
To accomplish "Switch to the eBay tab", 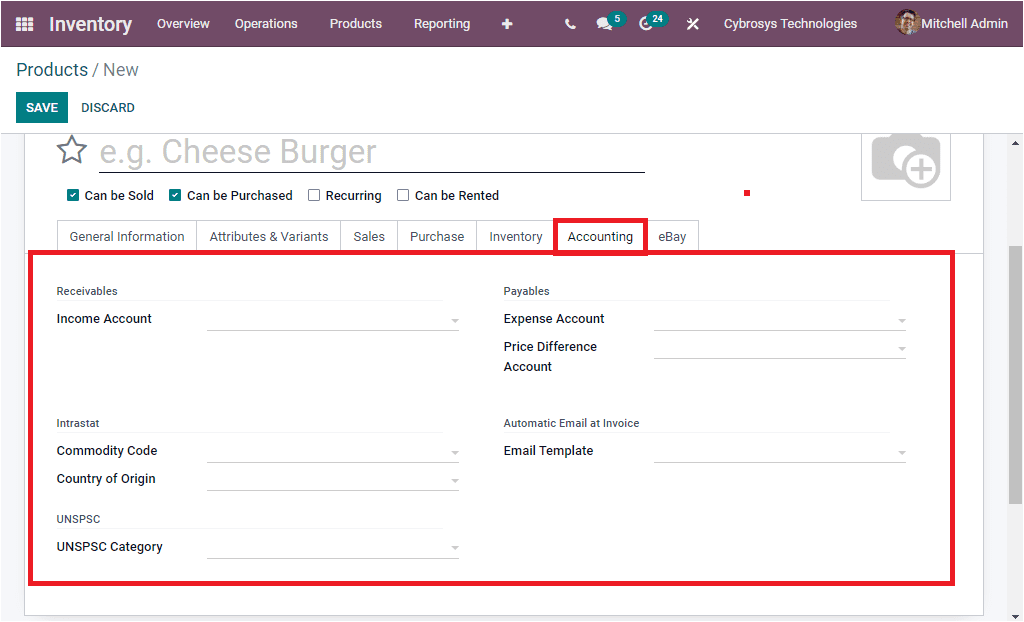I will pos(672,236).
